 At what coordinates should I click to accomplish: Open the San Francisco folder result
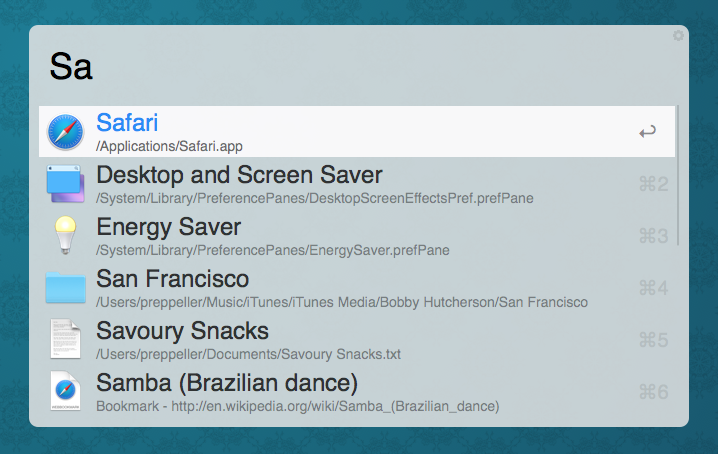172,279
